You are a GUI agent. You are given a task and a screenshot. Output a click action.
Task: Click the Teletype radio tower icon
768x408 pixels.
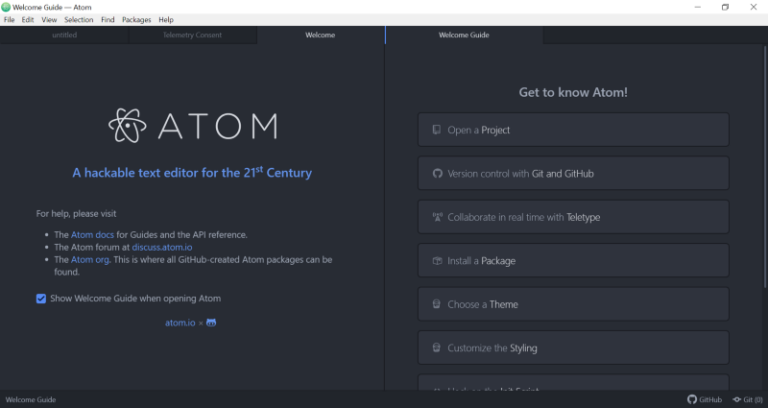click(437, 216)
